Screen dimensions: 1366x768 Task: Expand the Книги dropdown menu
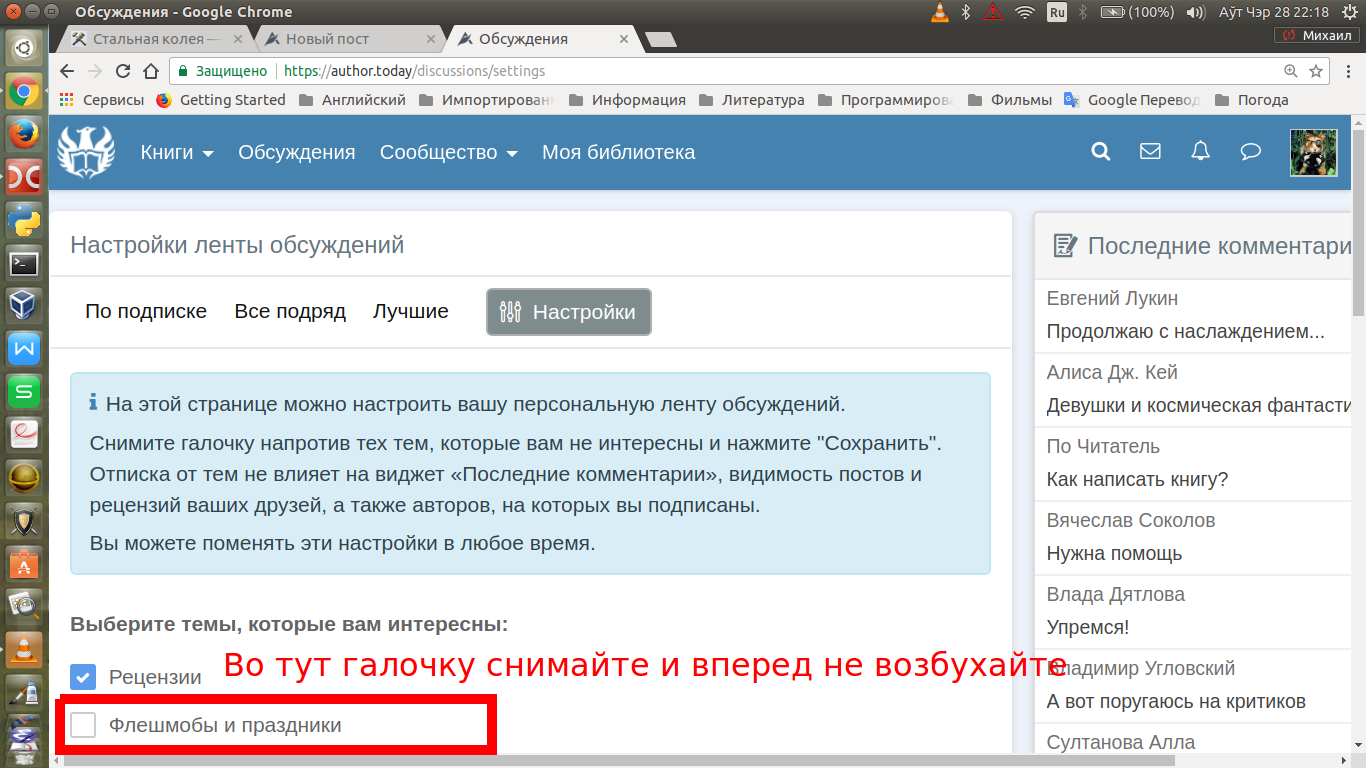click(177, 152)
